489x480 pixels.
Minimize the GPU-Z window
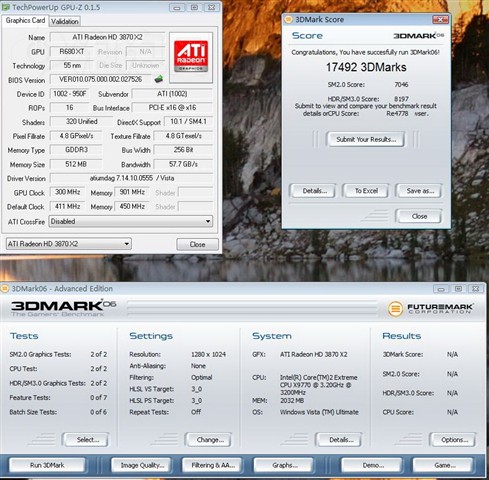pyautogui.click(x=177, y=7)
